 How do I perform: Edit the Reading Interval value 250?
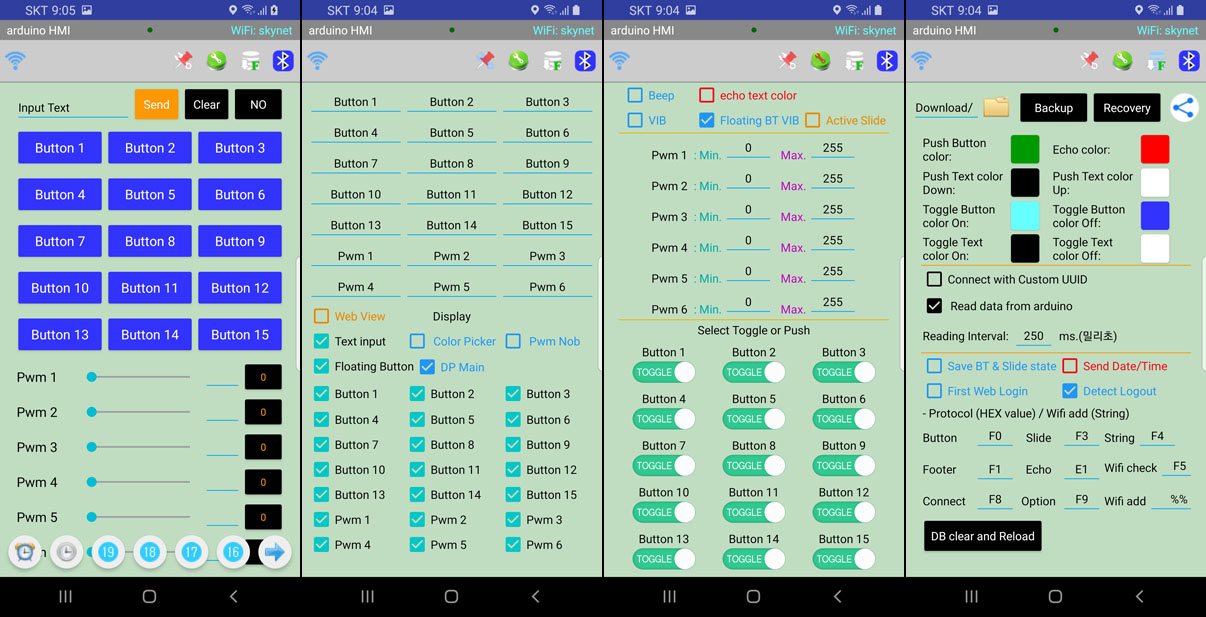tap(1033, 336)
